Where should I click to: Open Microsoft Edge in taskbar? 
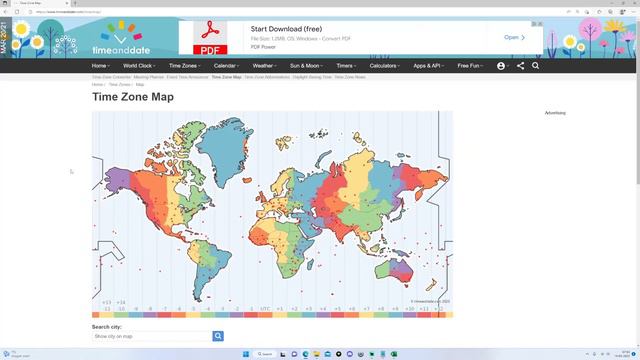point(305,354)
